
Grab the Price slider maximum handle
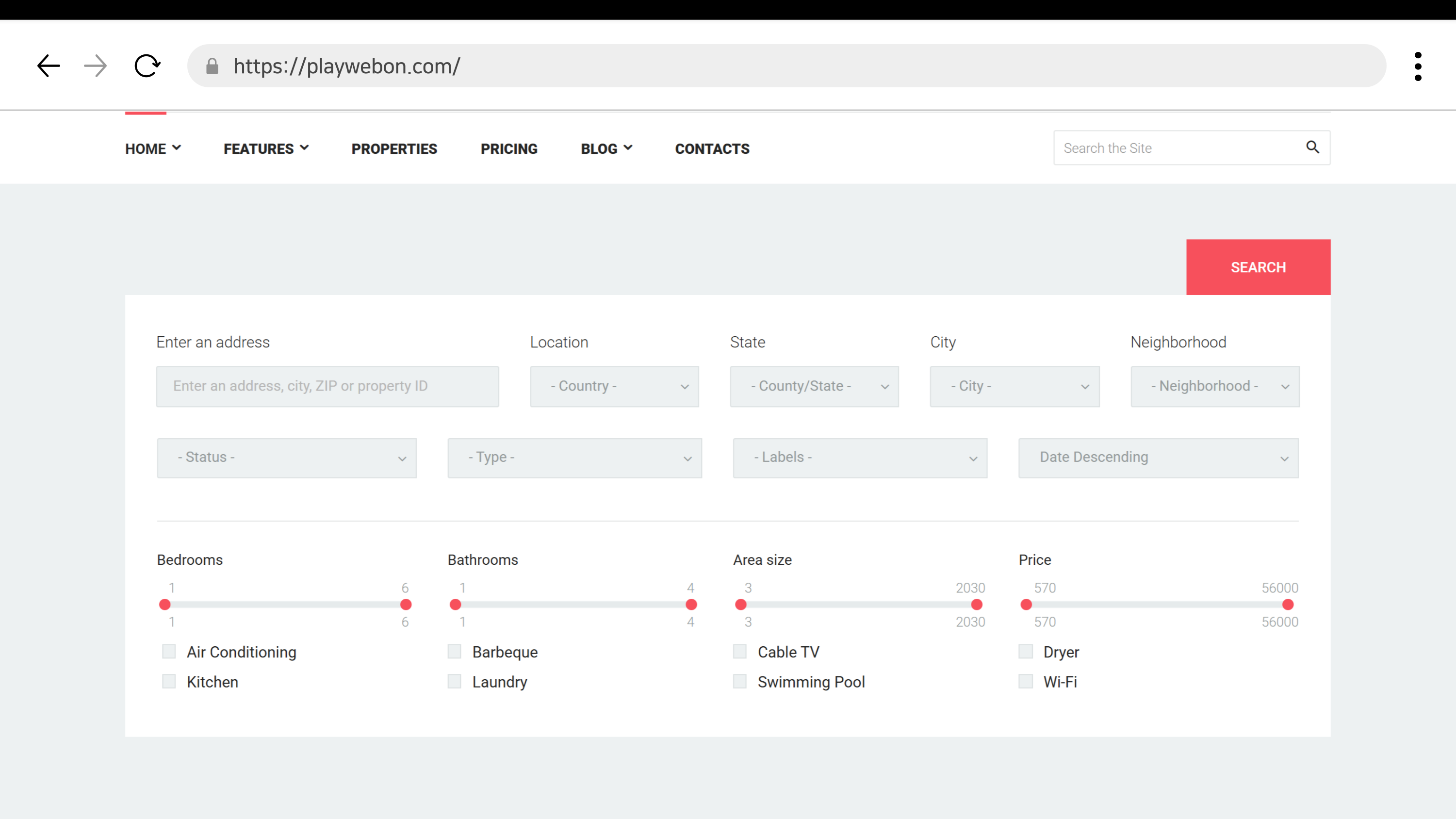point(1288,605)
